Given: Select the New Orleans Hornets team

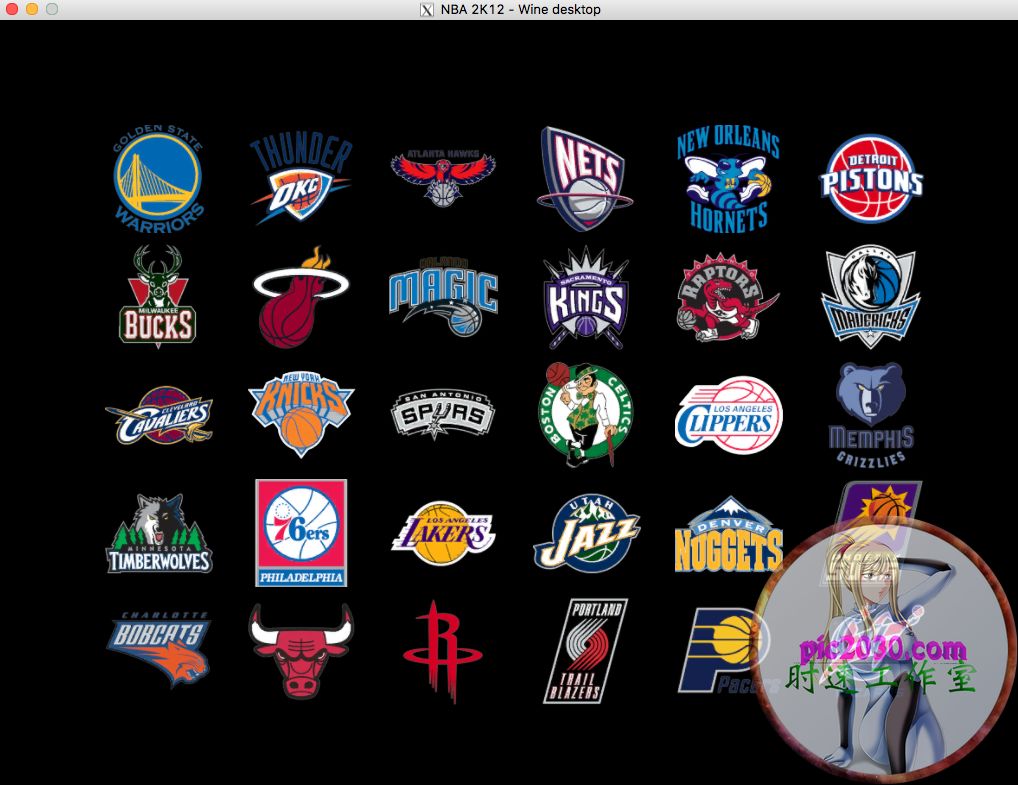Looking at the screenshot, I should pos(727,175).
